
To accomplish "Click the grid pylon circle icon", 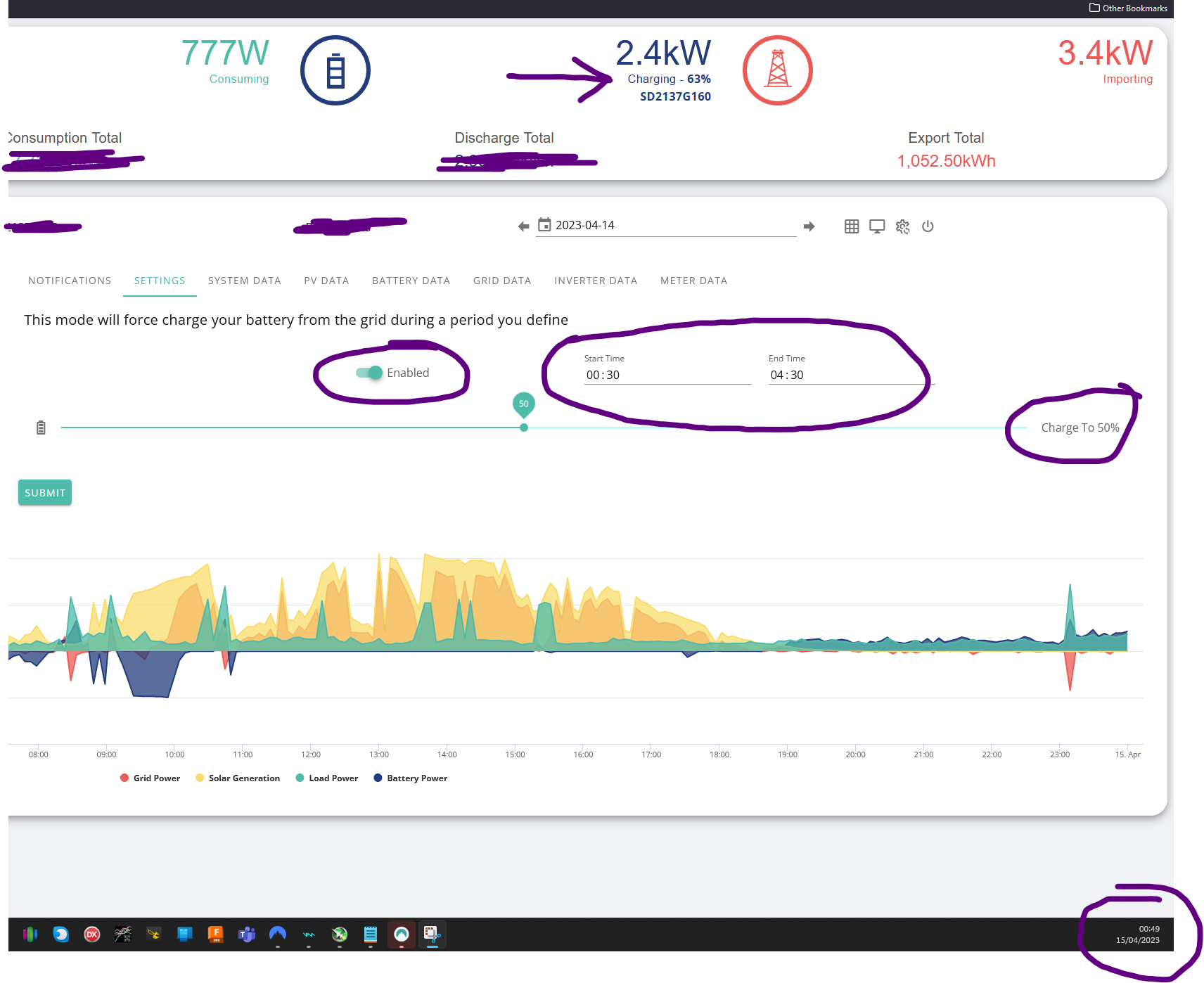I will click(778, 70).
